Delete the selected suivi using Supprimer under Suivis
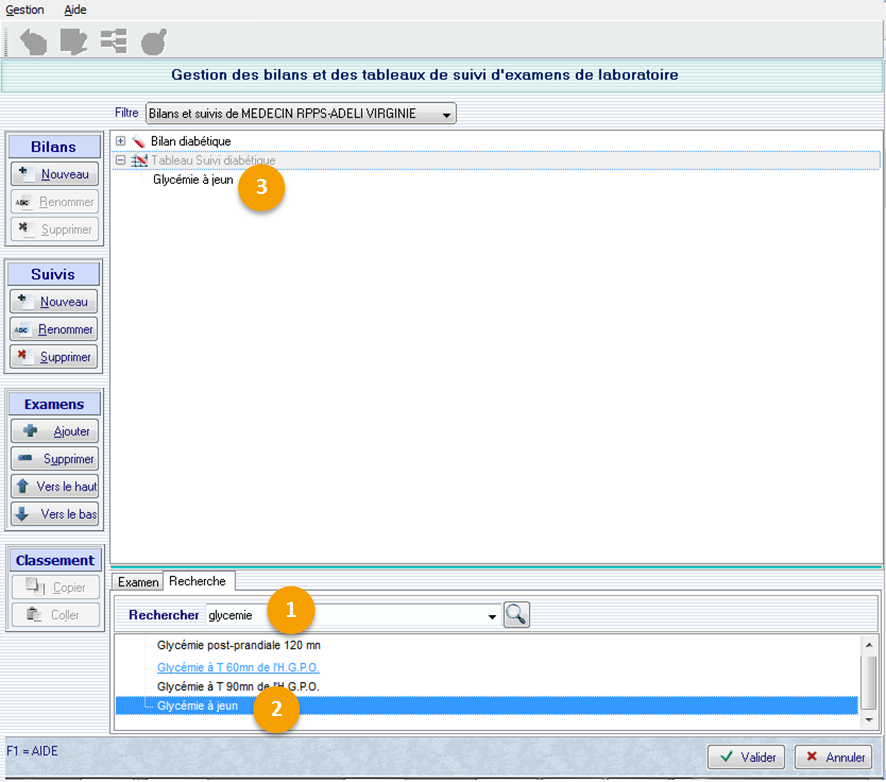This screenshot has width=886, height=782. pyautogui.click(x=55, y=357)
